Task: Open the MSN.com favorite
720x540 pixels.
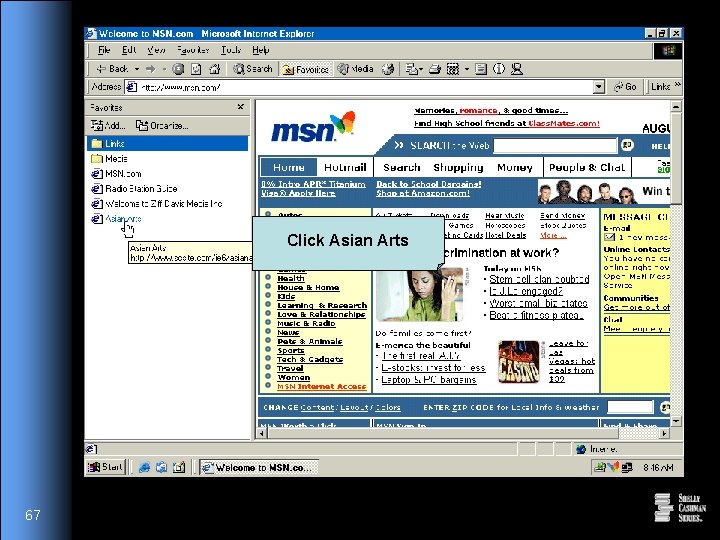Action: coord(116,174)
